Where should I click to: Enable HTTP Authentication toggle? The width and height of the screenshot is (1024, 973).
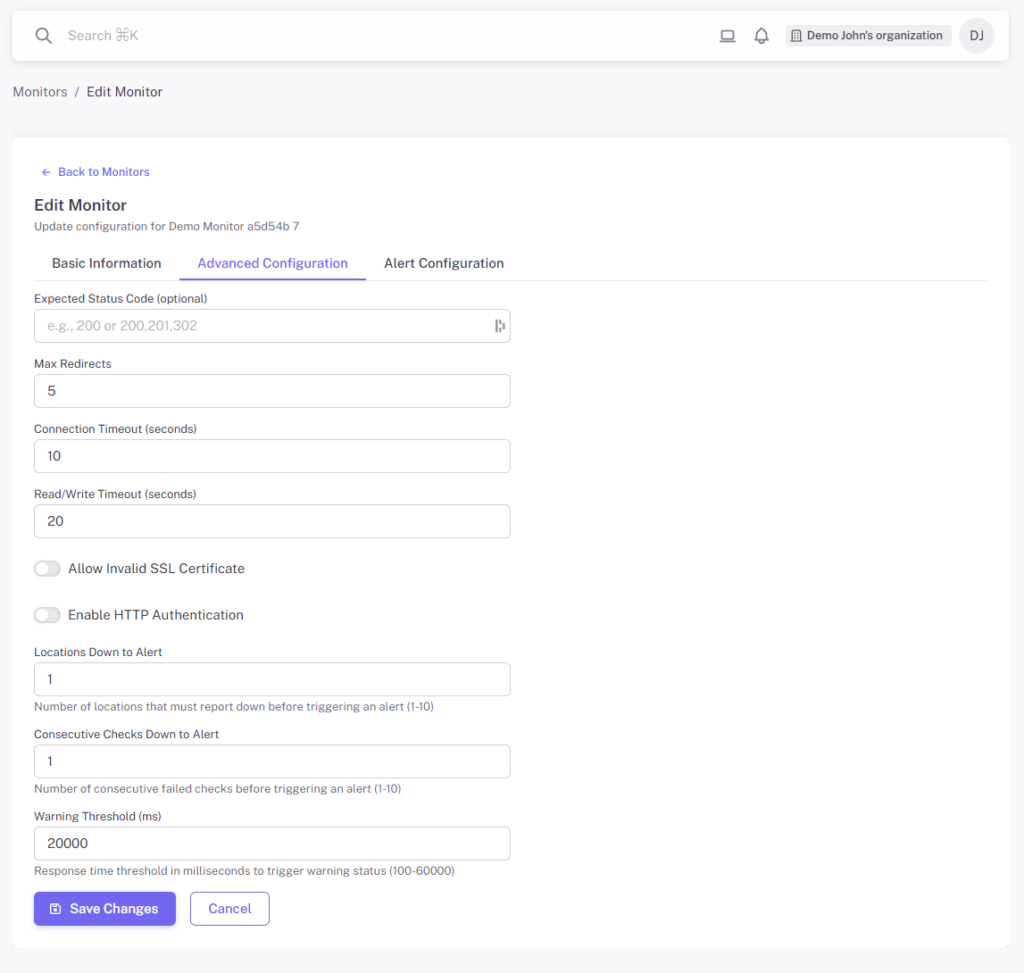48,615
